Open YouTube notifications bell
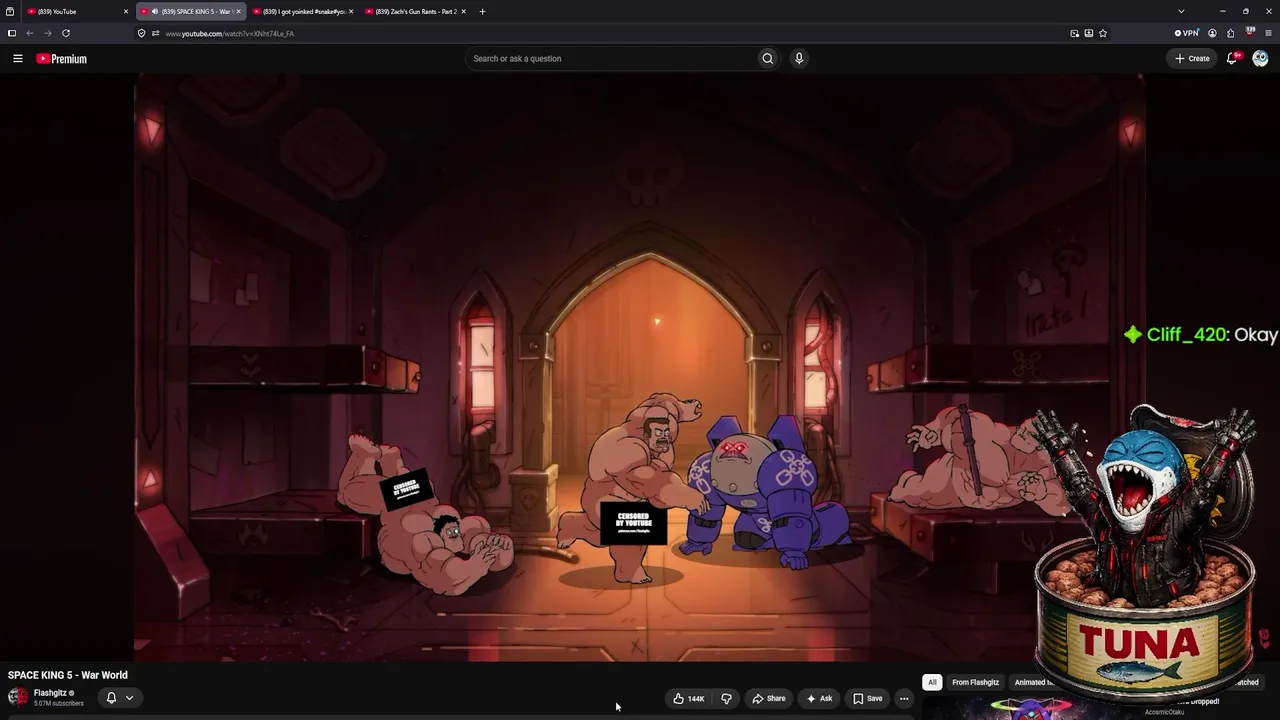 (x=1232, y=58)
